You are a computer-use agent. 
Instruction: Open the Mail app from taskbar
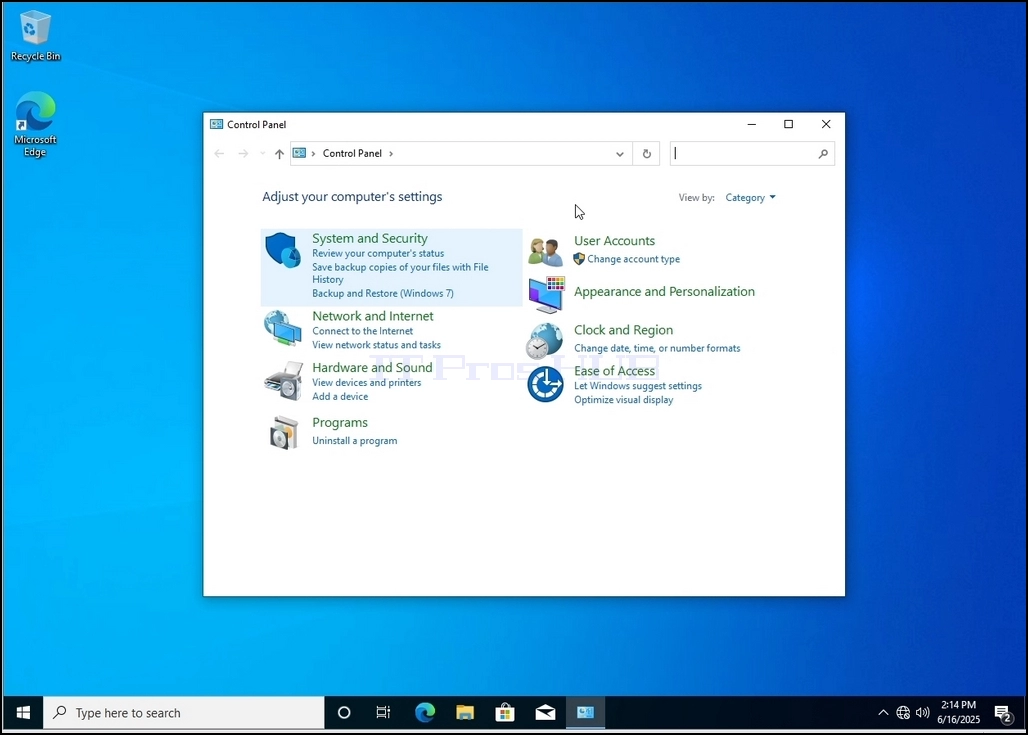click(545, 713)
